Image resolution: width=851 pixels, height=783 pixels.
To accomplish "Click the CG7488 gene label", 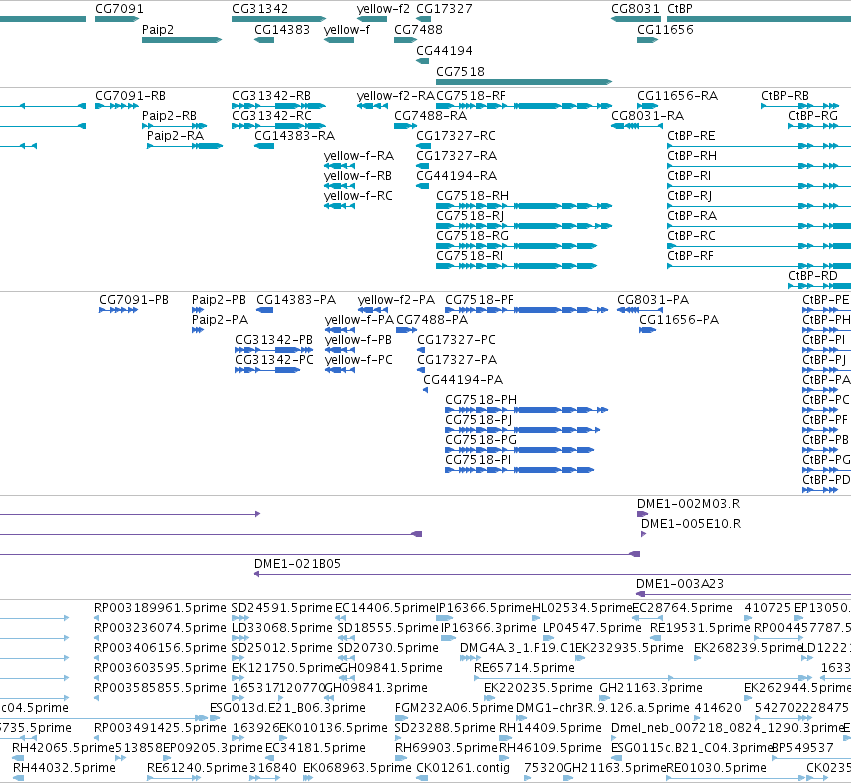I will pyautogui.click(x=418, y=29).
